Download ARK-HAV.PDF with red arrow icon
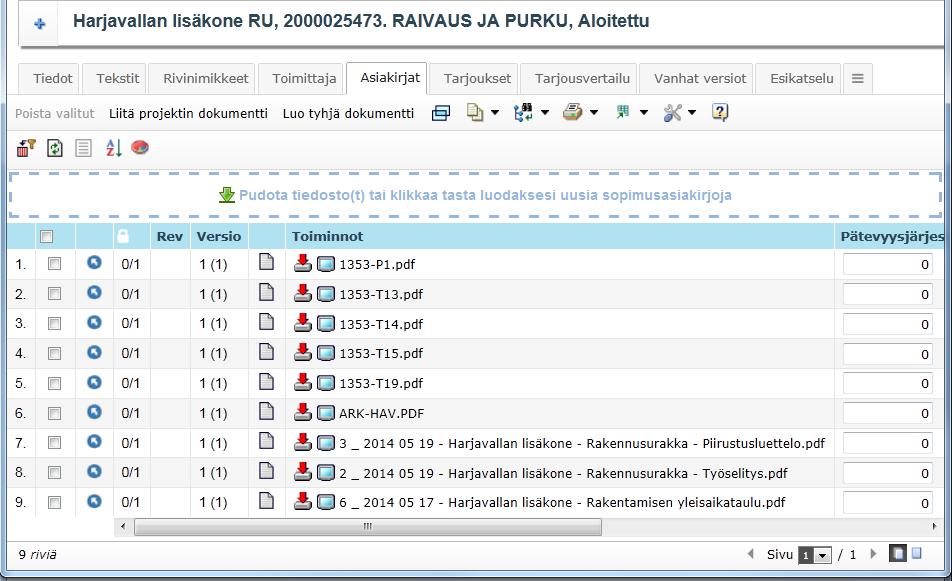The height and width of the screenshot is (581, 952). coord(302,412)
